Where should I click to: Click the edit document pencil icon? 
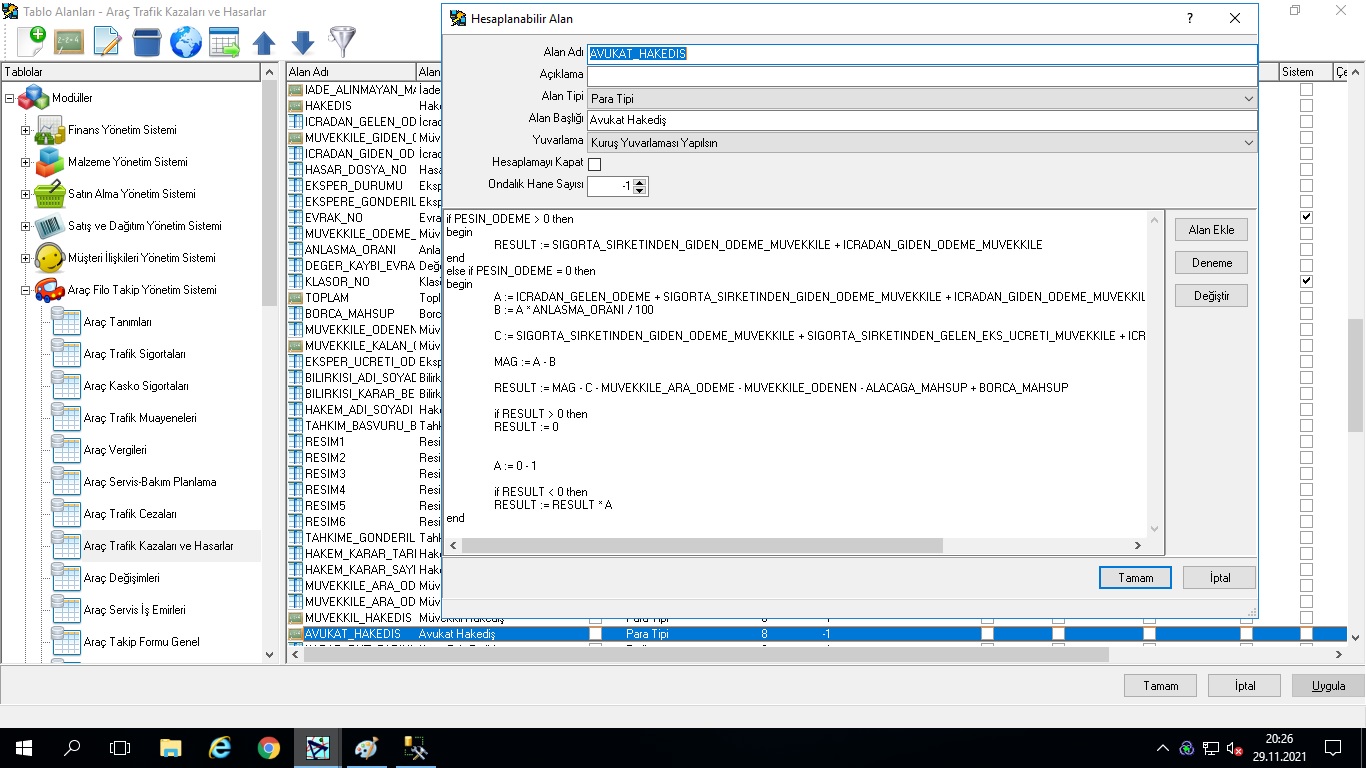107,41
